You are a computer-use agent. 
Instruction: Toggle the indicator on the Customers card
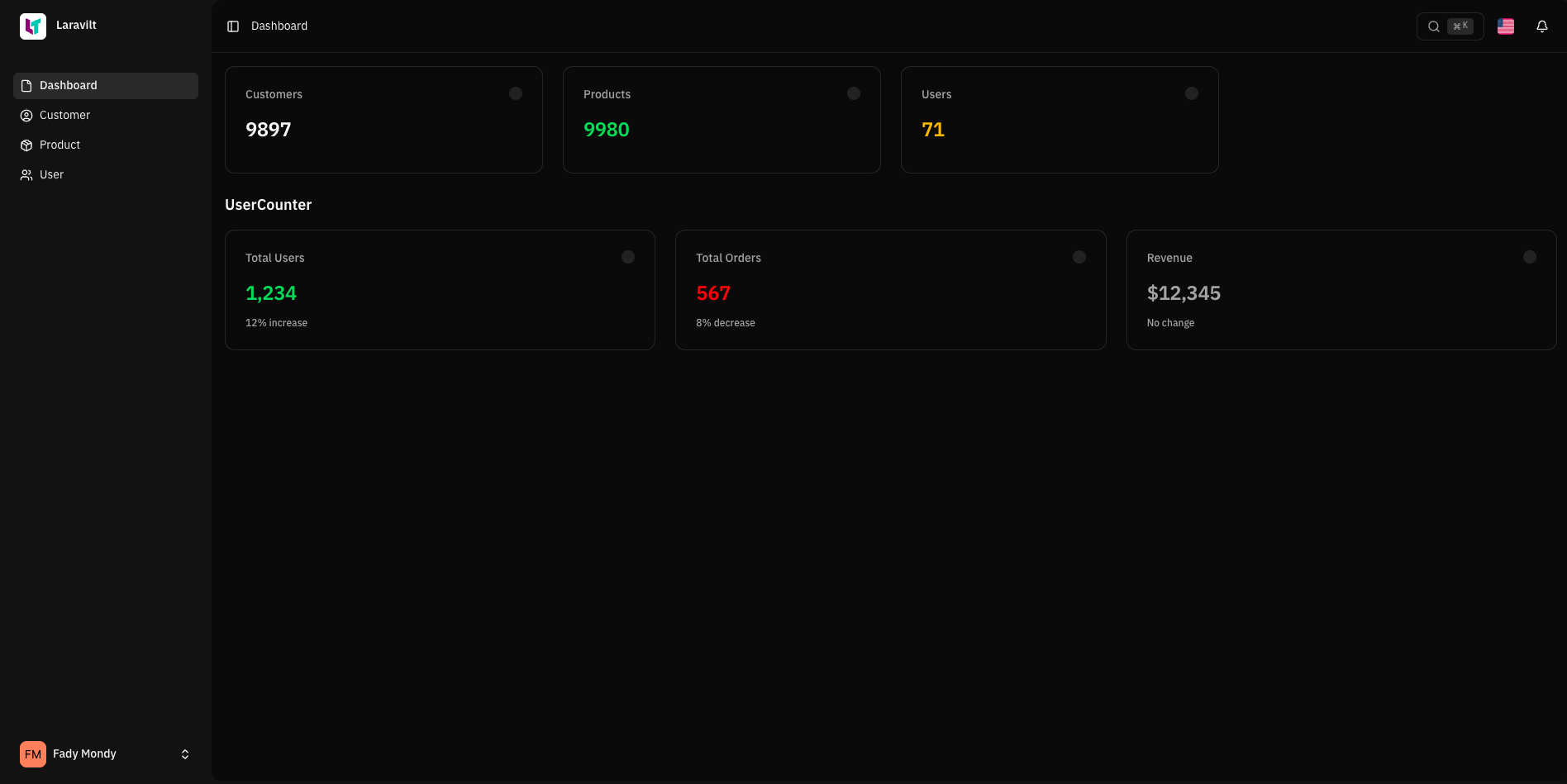pos(516,93)
